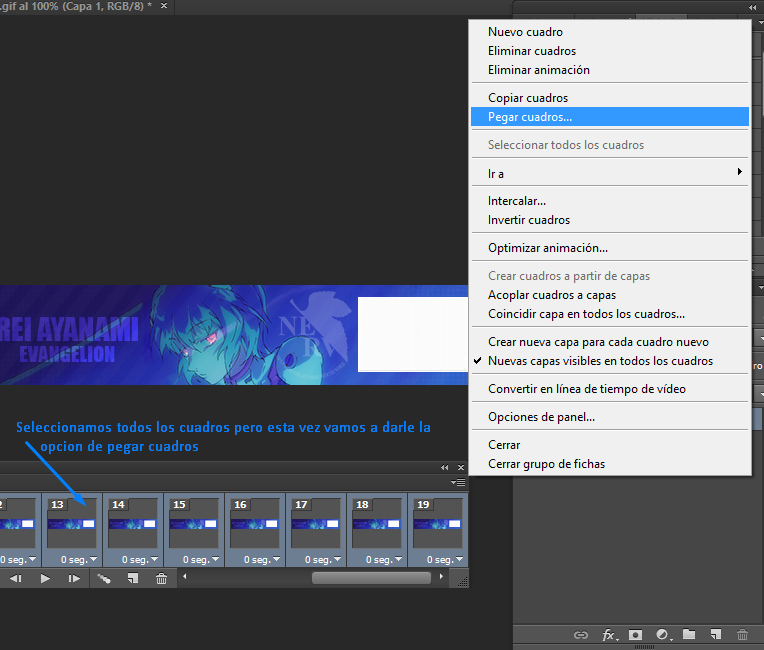Toggle Nuevas capas visibles en todos los cuadros
The image size is (764, 650).
pos(610,361)
